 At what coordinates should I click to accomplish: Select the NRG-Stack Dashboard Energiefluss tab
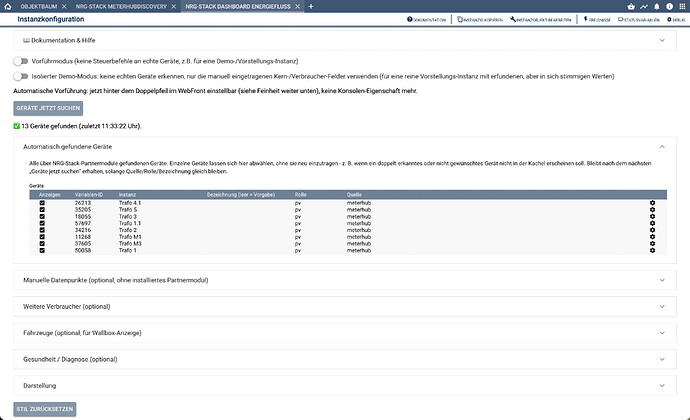(238, 6)
